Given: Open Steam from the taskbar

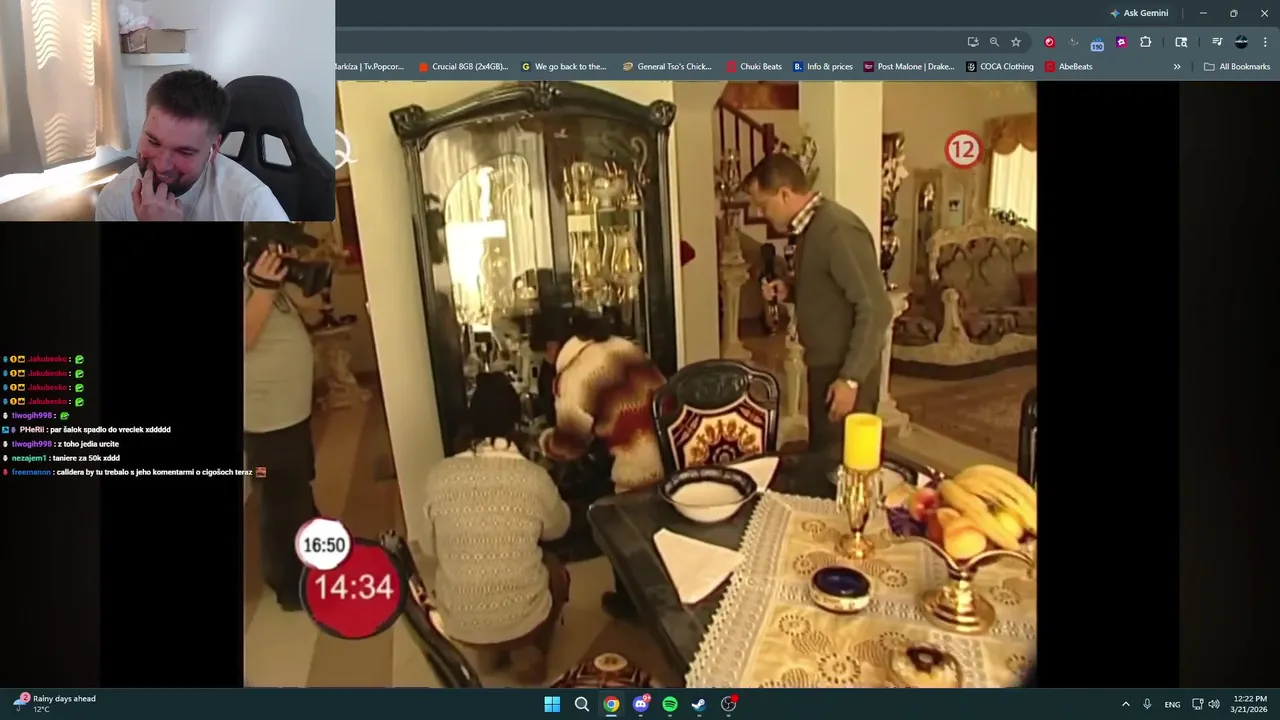Looking at the screenshot, I should 699,704.
